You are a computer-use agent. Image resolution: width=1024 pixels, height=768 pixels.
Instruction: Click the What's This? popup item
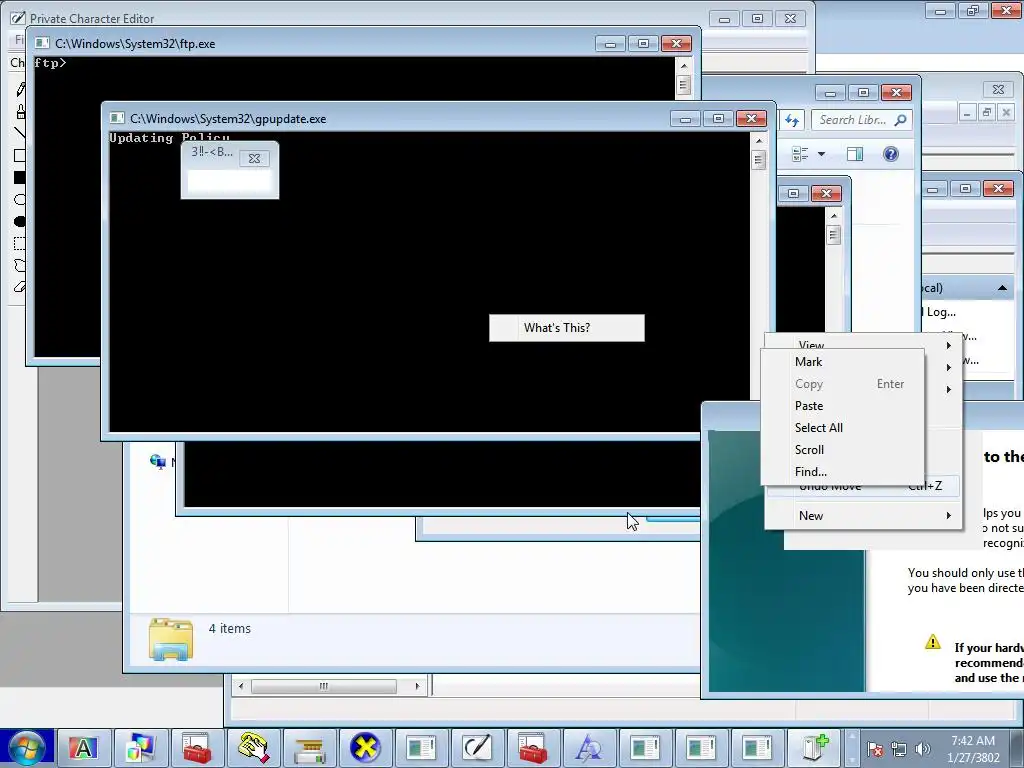tap(567, 328)
